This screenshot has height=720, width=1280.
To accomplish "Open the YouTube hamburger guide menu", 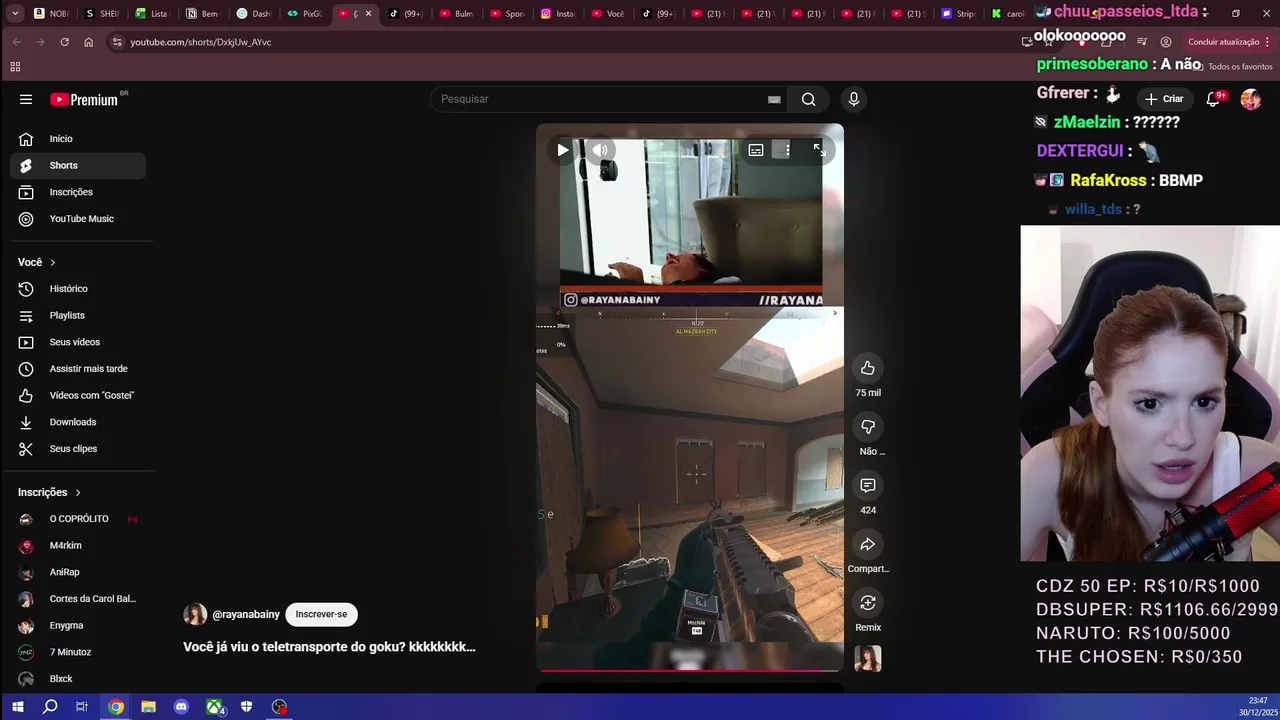I will (26, 99).
